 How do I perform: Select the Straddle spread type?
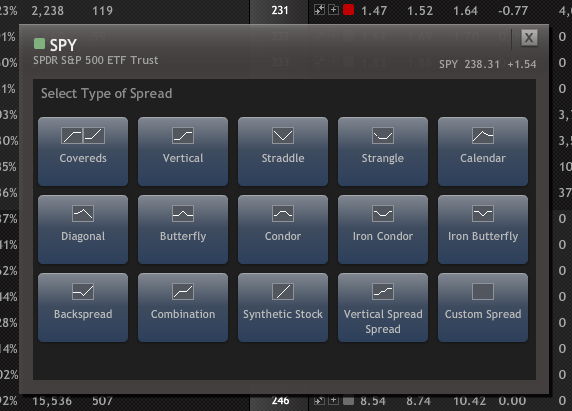283,151
